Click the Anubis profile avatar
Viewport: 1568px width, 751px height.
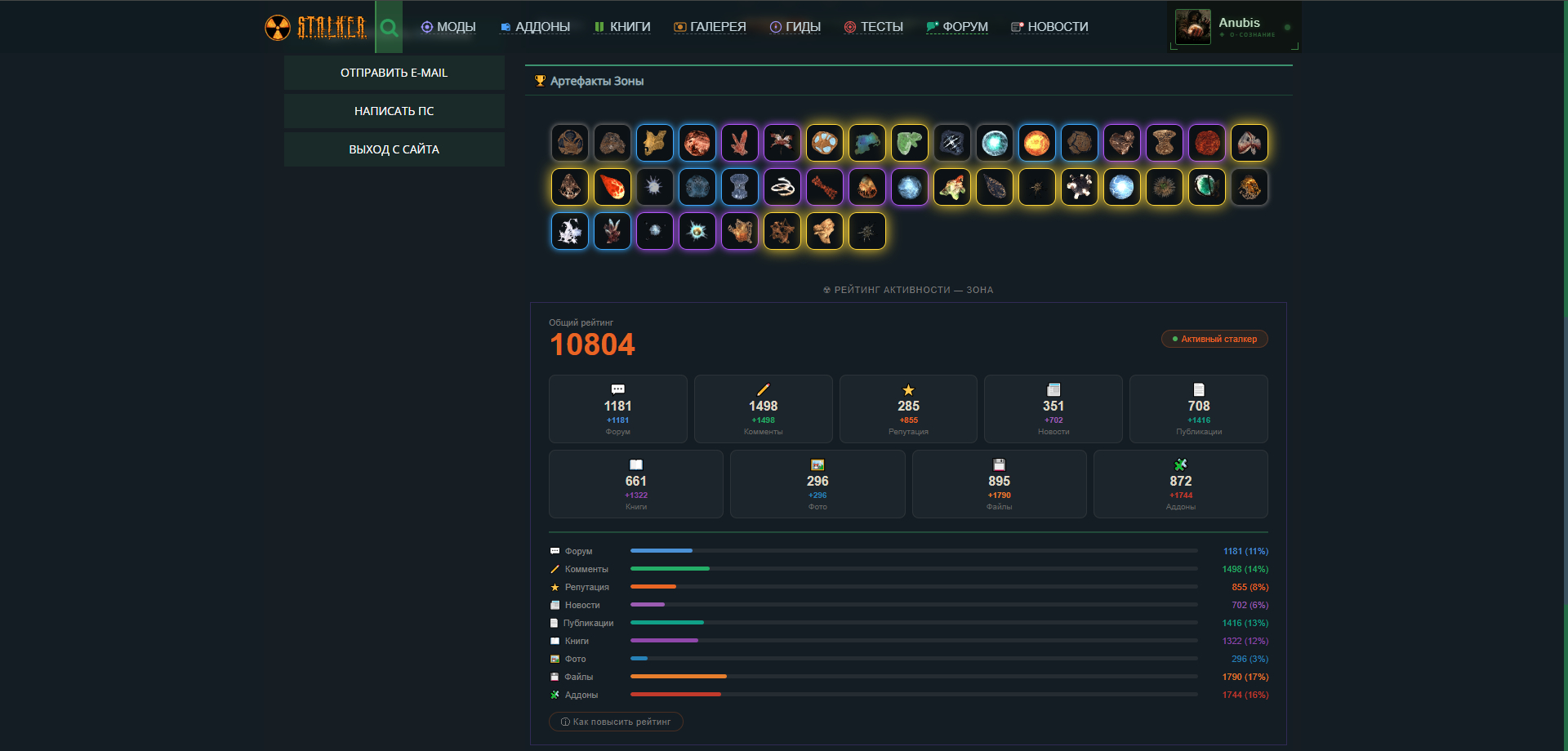[1192, 27]
